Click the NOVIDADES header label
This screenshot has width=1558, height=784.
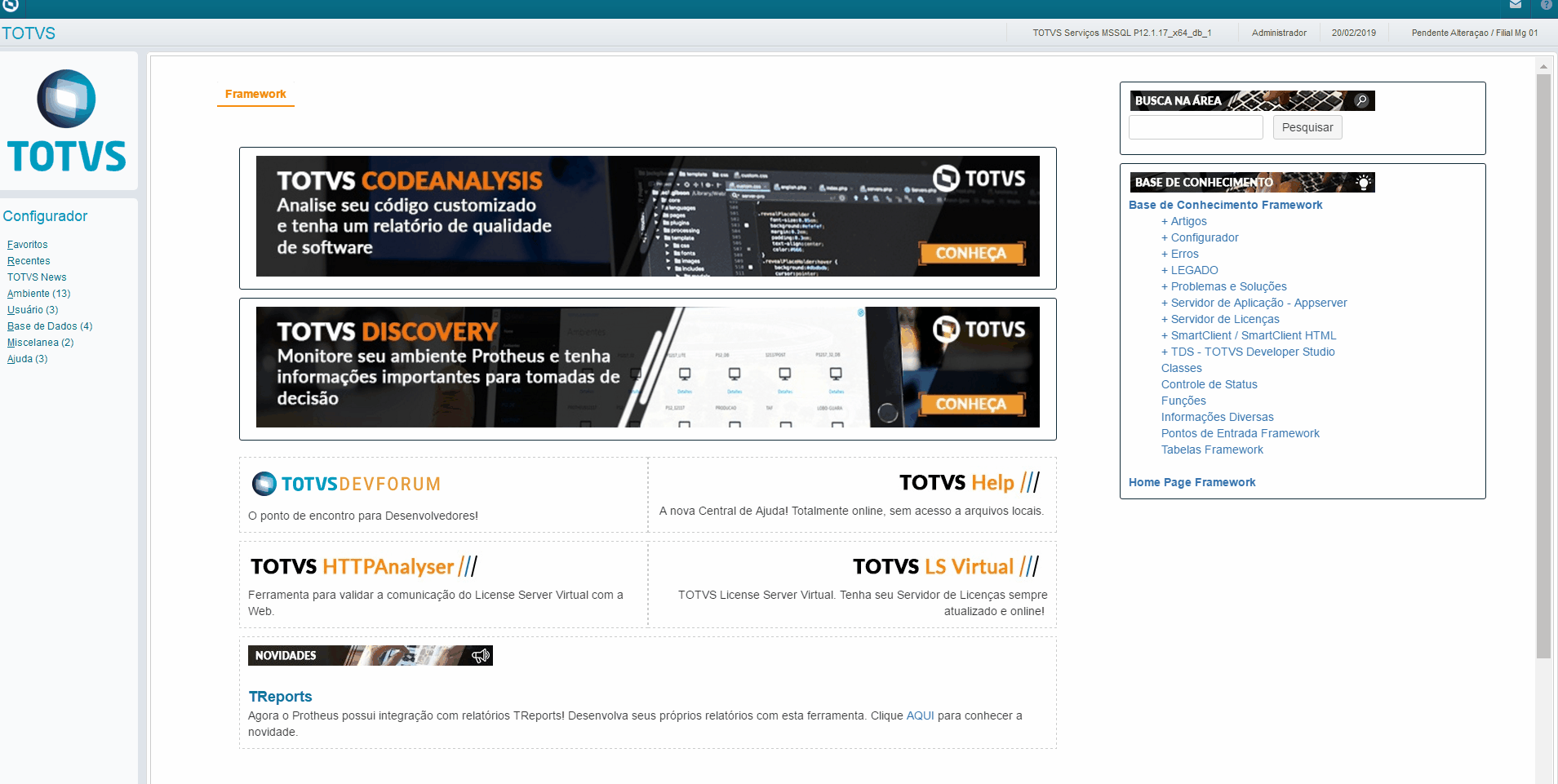click(286, 655)
